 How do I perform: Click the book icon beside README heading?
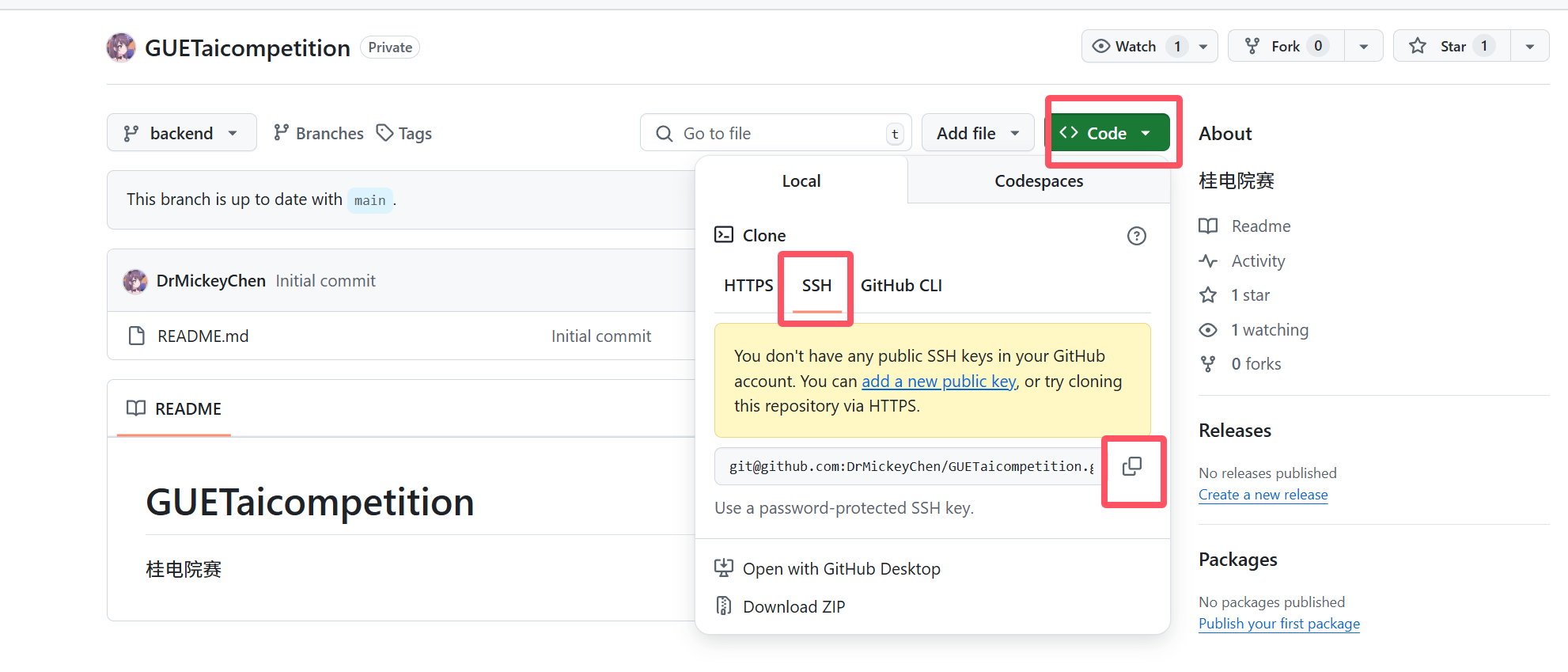136,408
